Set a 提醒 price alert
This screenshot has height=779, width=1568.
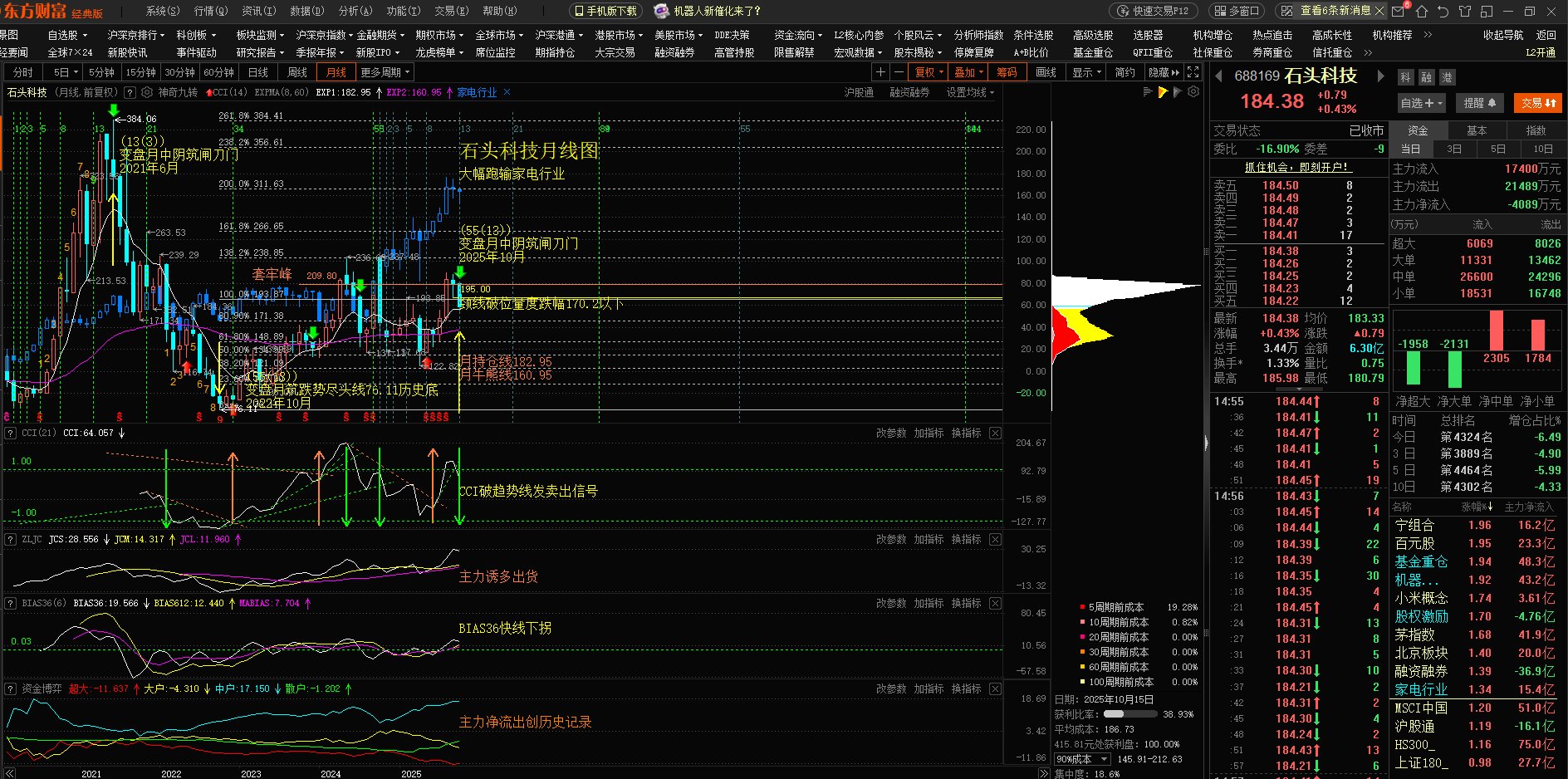coord(1479,103)
